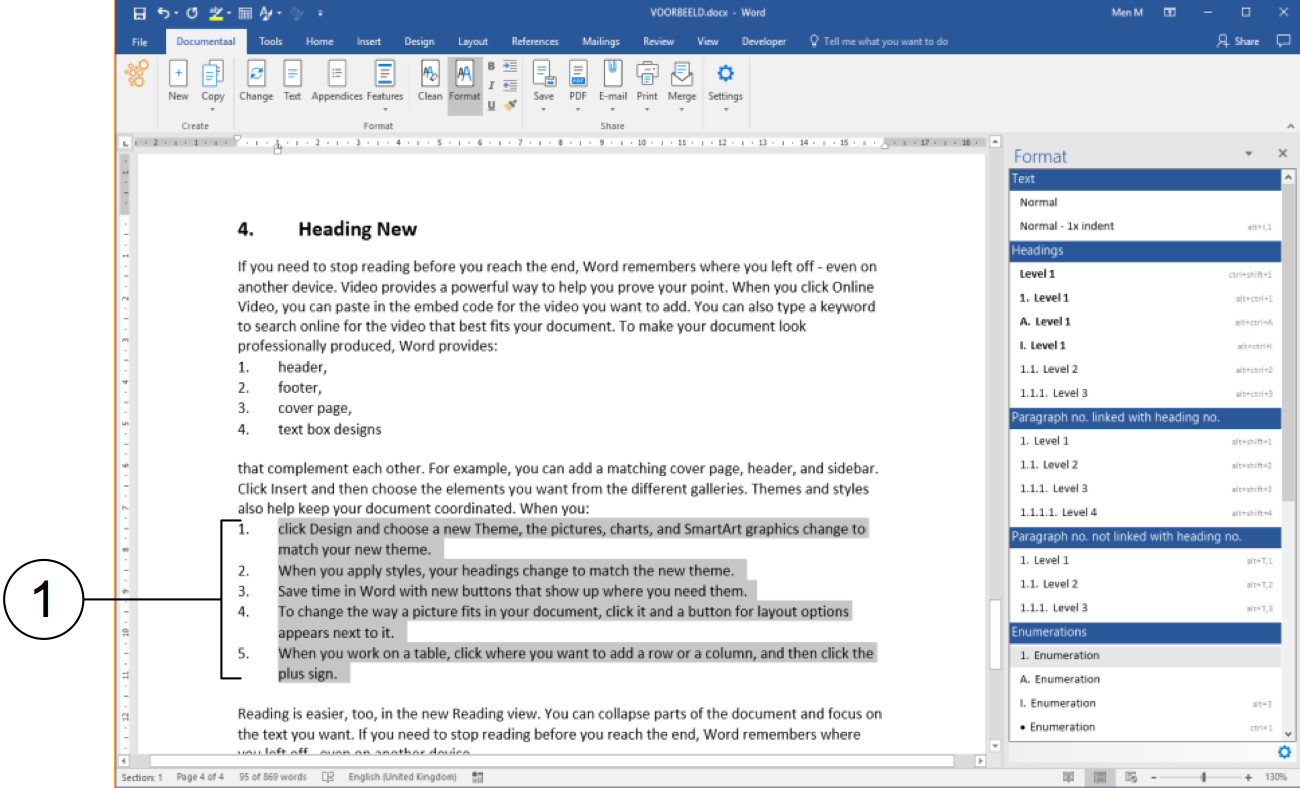Click the E-mail icon in the Share group

coord(613,73)
